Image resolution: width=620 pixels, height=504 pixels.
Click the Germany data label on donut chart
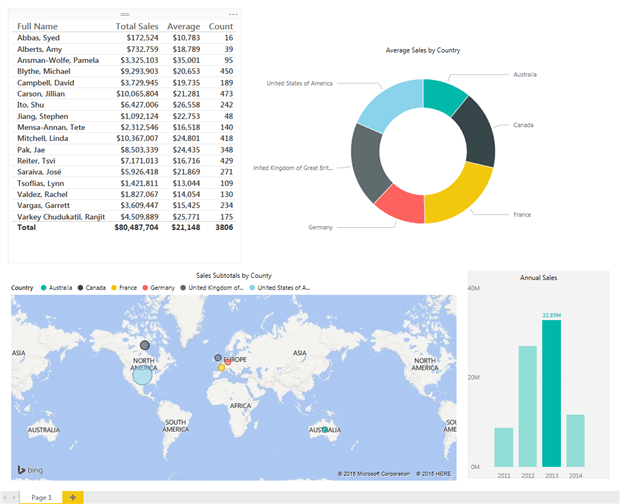pos(320,227)
